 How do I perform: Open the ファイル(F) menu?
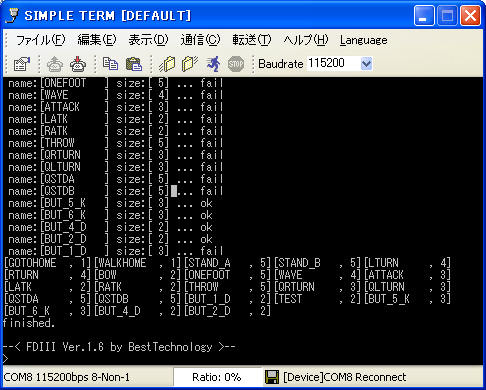click(41, 40)
